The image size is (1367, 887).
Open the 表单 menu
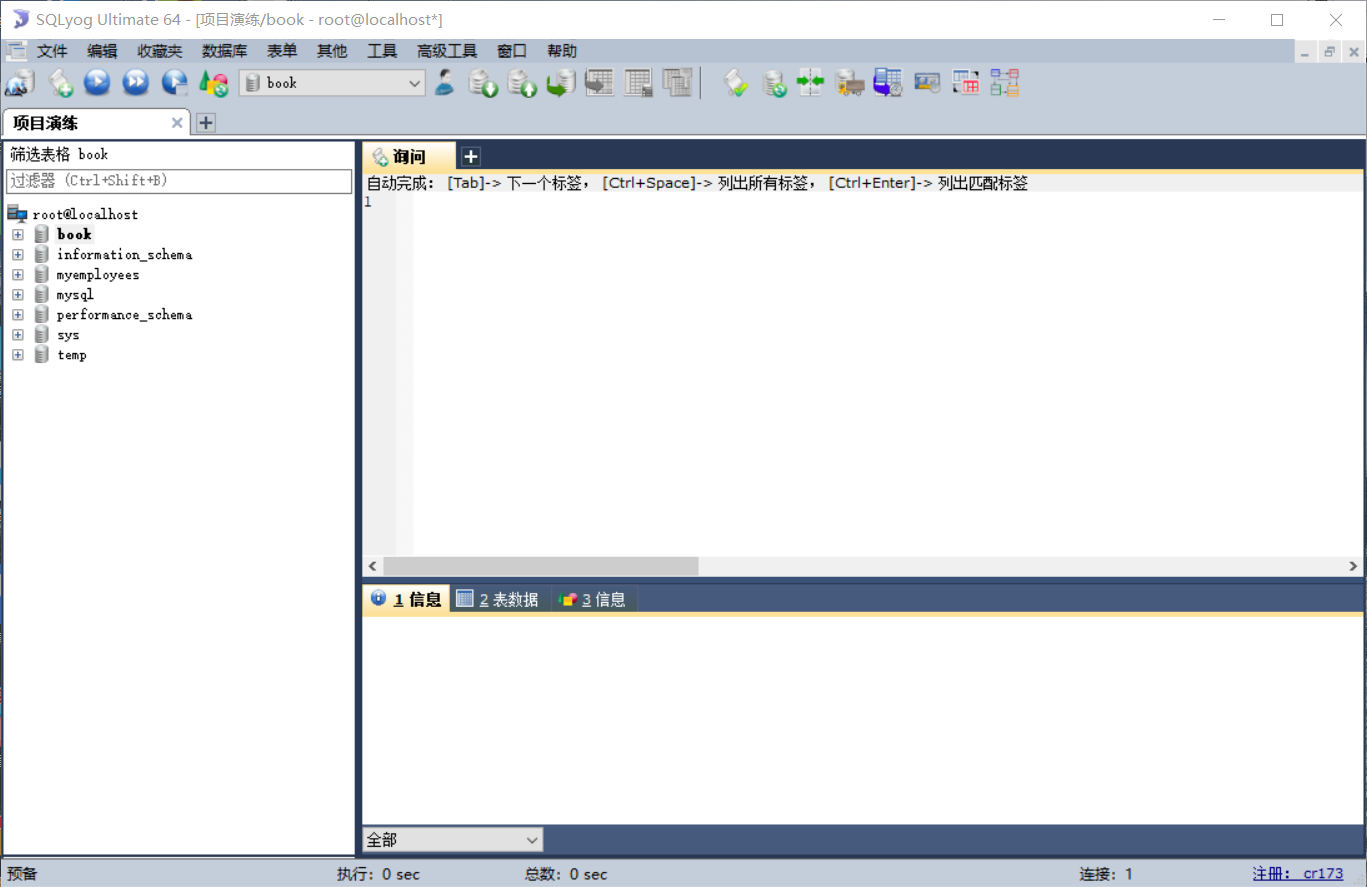[x=282, y=51]
